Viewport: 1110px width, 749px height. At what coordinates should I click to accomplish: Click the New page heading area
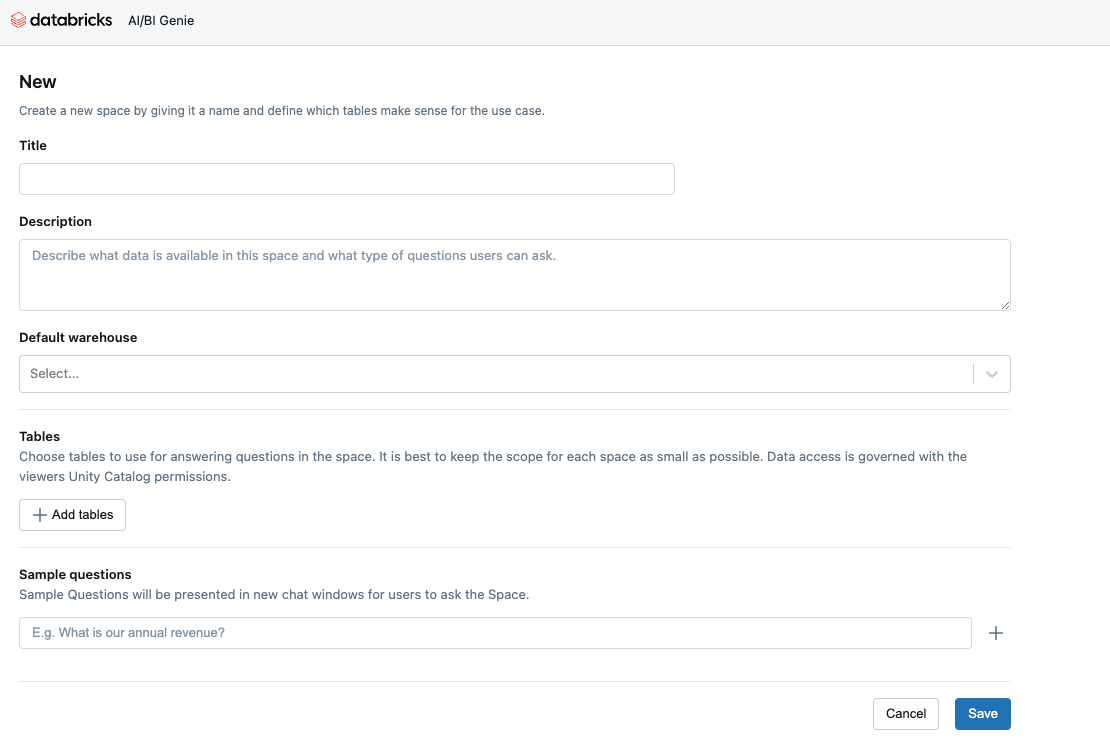click(x=37, y=81)
